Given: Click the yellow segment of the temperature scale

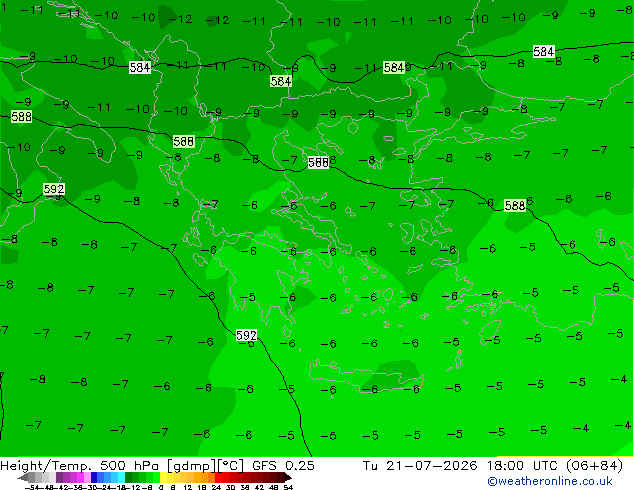Looking at the screenshot, I should [164, 477].
